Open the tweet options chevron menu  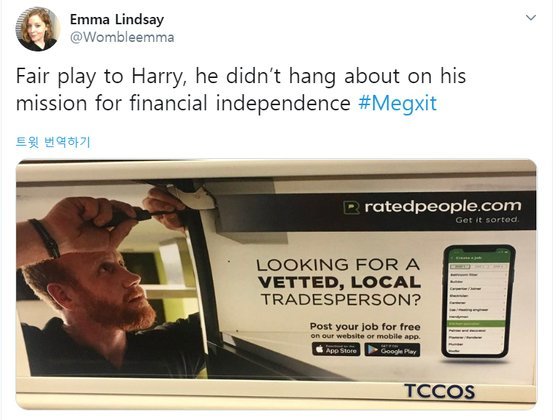tap(531, 17)
